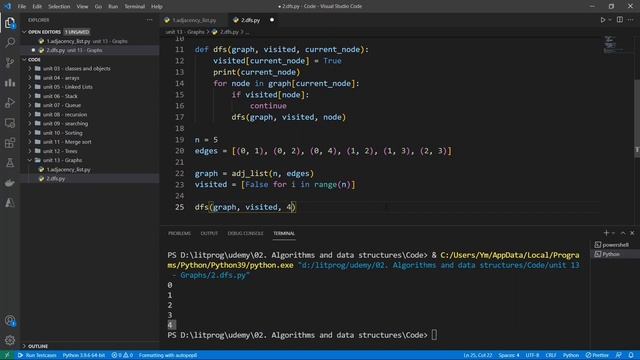Viewport: 640px width, 360px height.
Task: Open the Docker whale view
Action: point(10,183)
